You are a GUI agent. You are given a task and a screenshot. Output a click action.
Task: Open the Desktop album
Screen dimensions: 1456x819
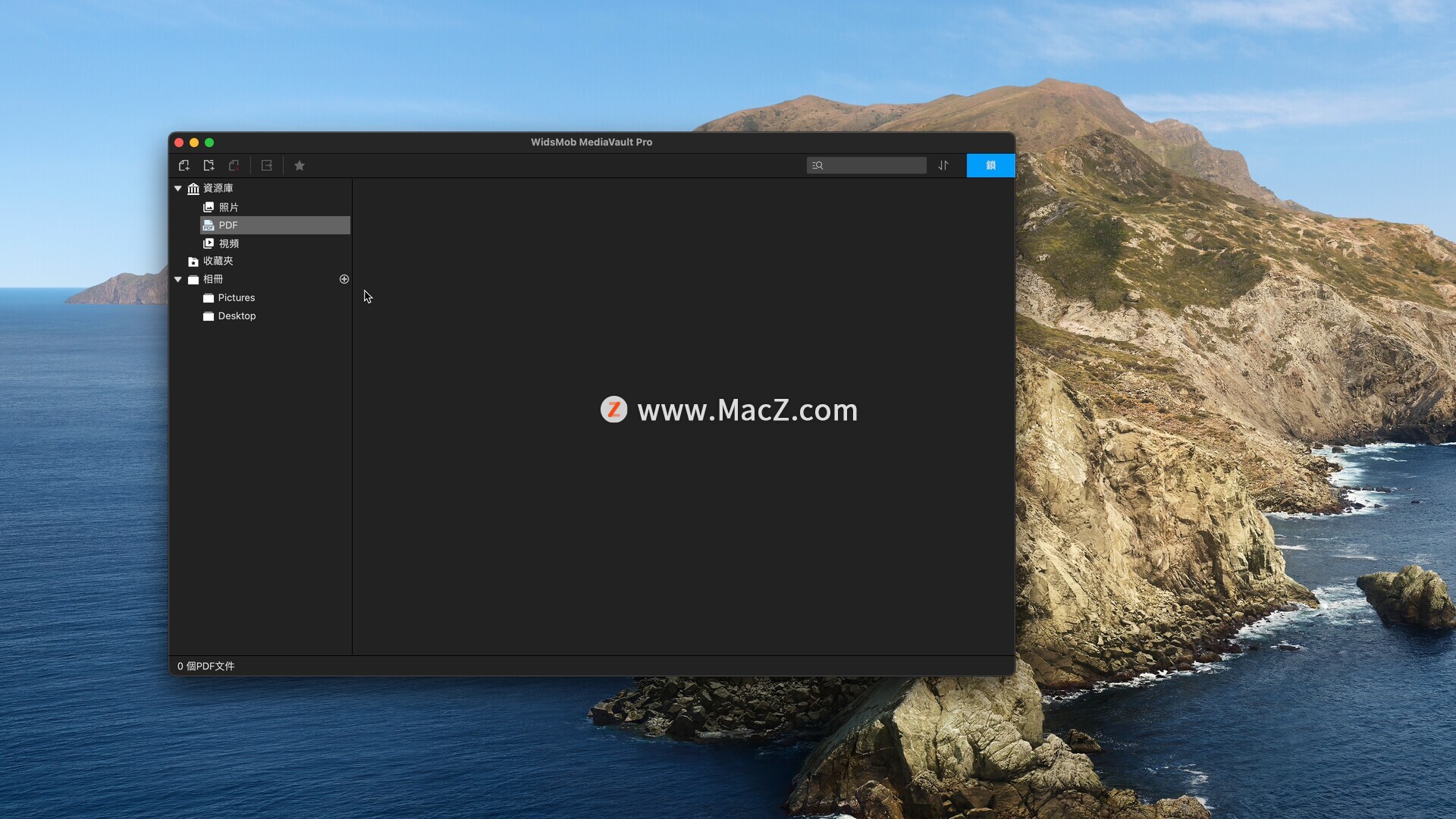[x=229, y=316]
